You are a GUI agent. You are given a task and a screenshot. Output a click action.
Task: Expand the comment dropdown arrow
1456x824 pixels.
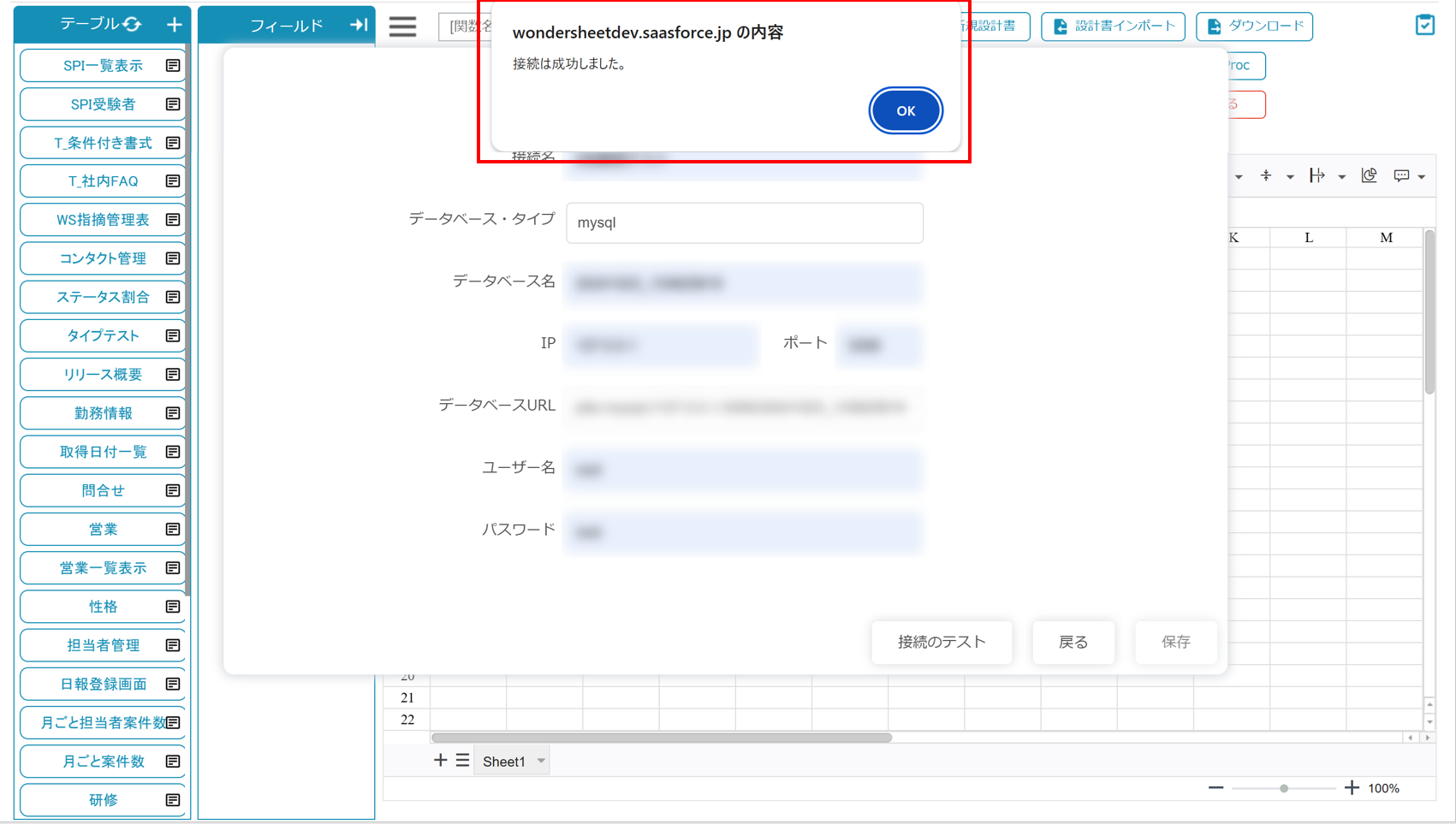click(1422, 177)
